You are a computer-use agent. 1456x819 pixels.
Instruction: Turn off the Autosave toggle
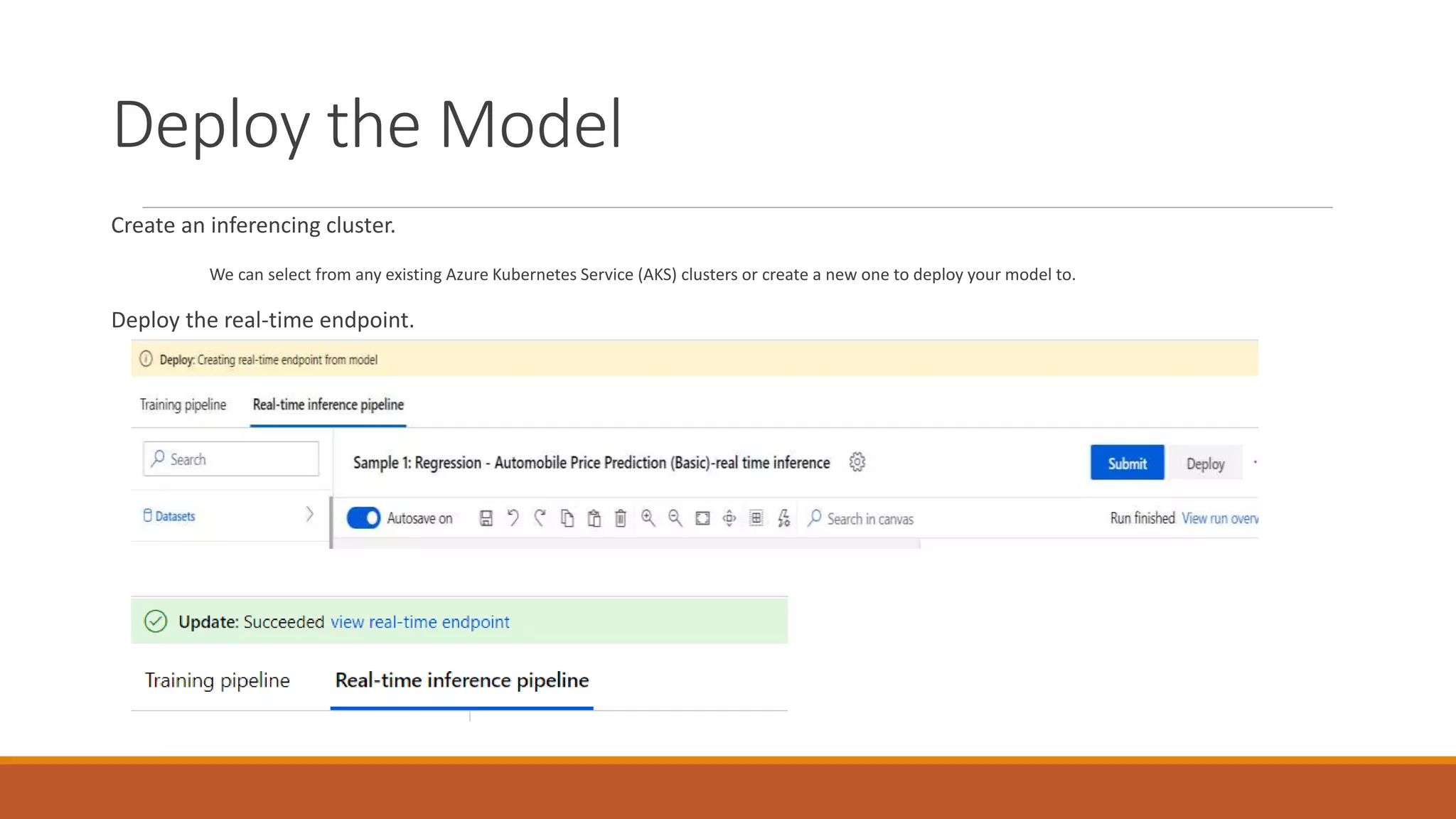click(363, 518)
